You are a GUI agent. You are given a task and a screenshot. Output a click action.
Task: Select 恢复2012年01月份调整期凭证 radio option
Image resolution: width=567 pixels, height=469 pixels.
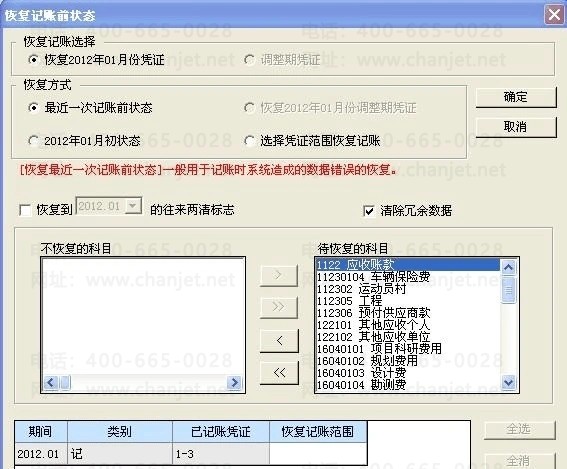pyautogui.click(x=249, y=108)
